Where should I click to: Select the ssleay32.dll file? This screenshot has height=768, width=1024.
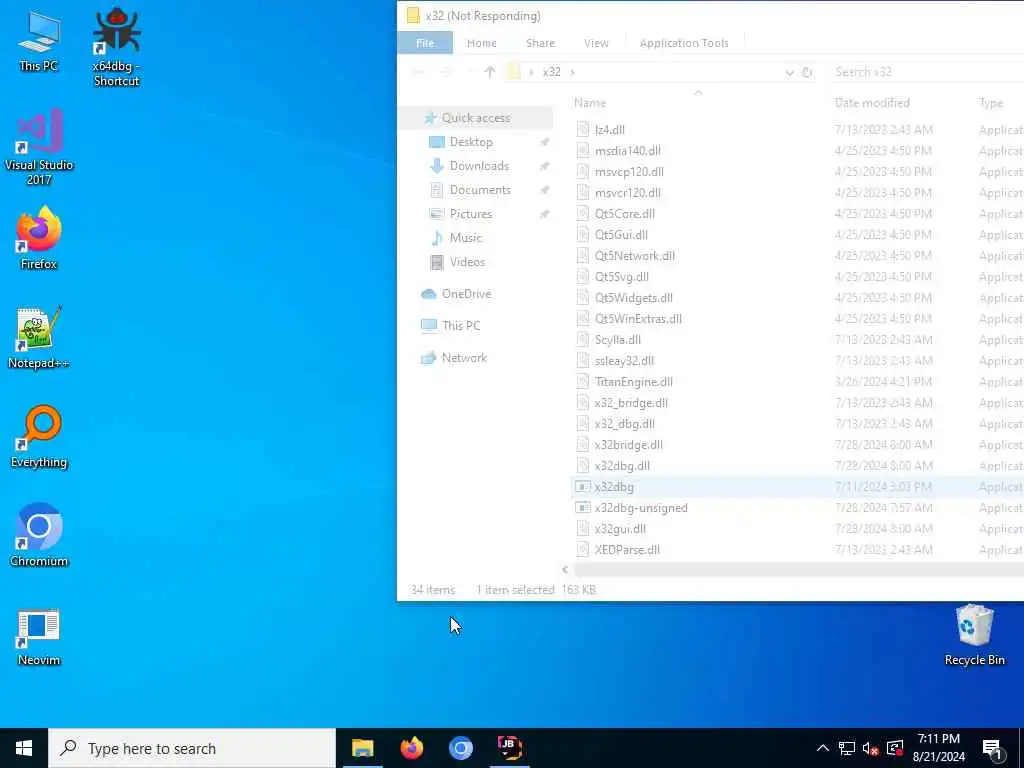click(624, 361)
